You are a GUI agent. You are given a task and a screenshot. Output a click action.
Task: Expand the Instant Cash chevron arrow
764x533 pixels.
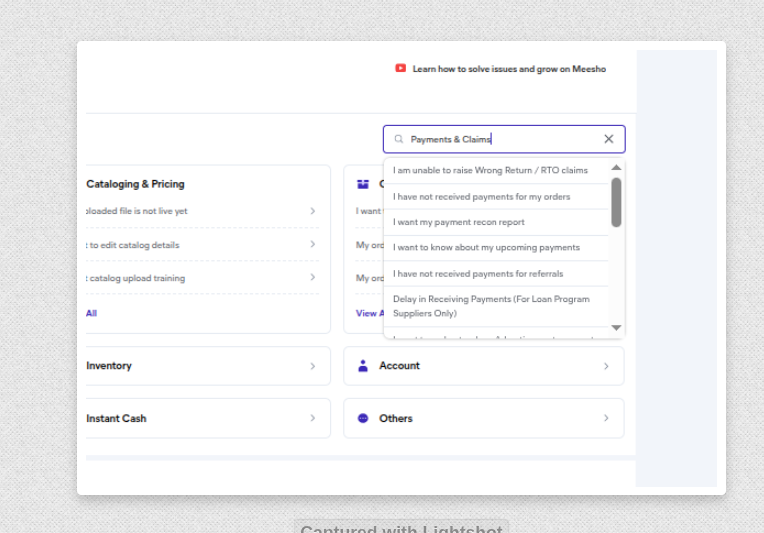(313, 418)
